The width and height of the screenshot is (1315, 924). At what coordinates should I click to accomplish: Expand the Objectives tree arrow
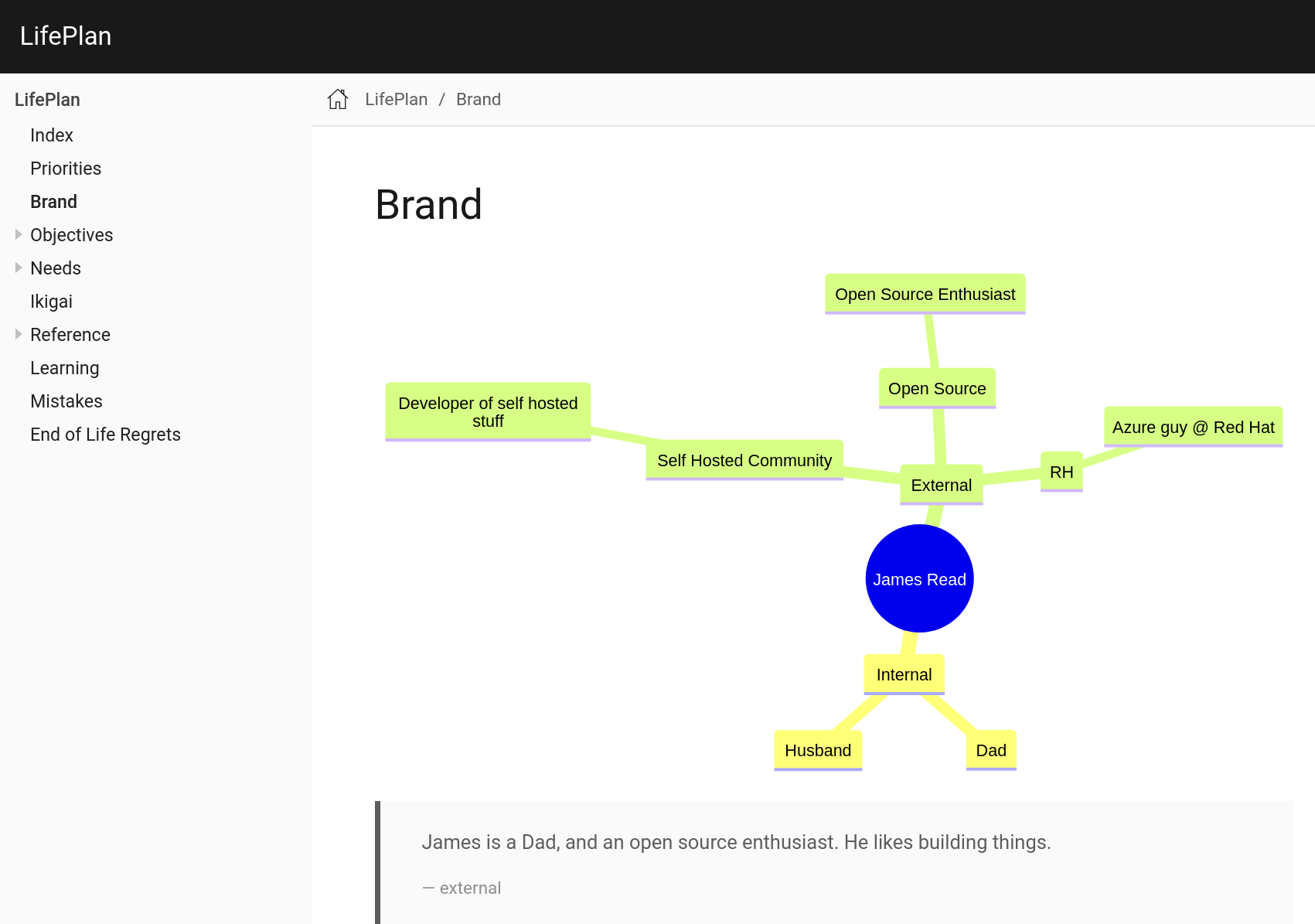point(19,234)
